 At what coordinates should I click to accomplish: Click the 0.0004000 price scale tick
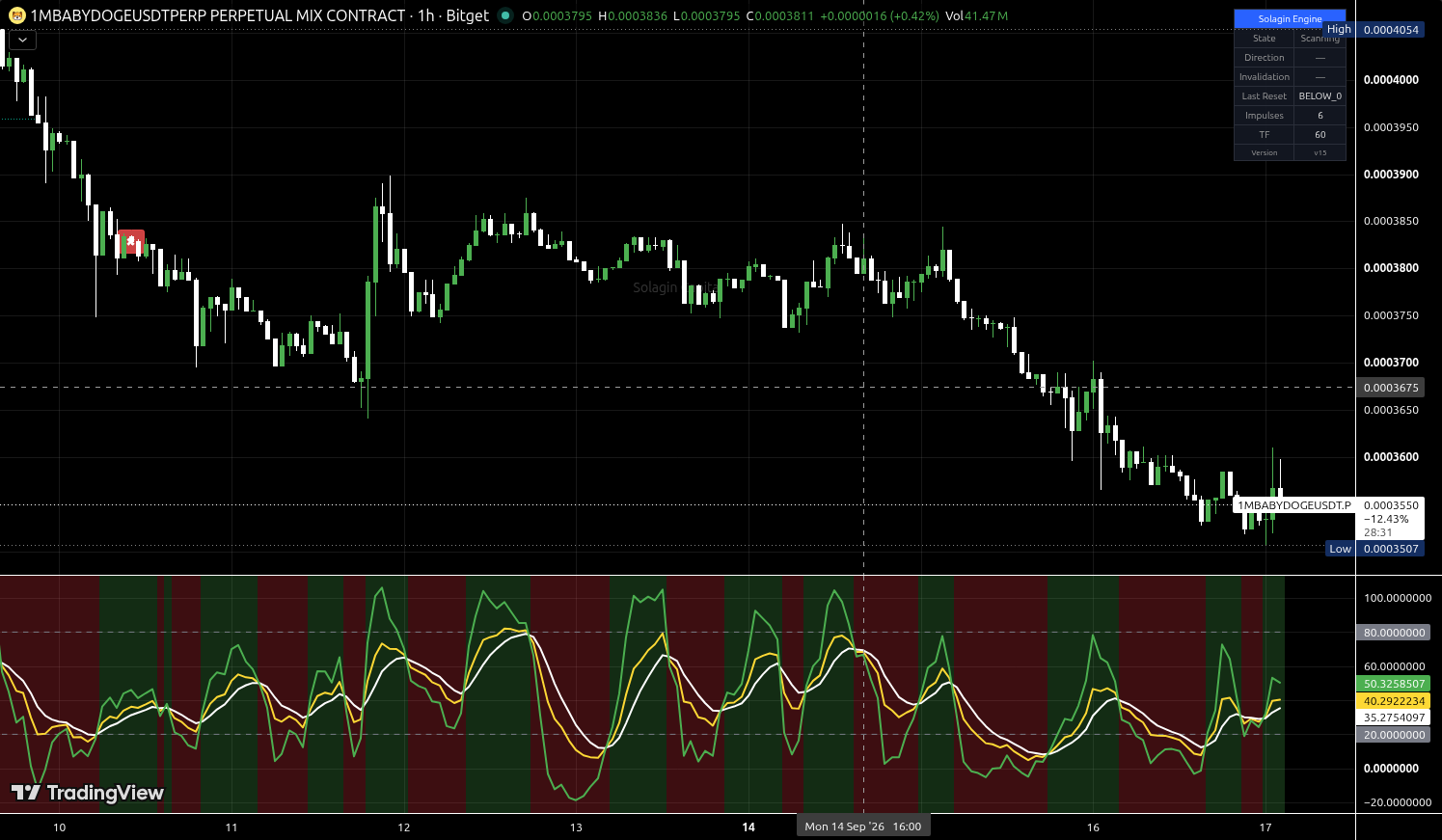1391,80
